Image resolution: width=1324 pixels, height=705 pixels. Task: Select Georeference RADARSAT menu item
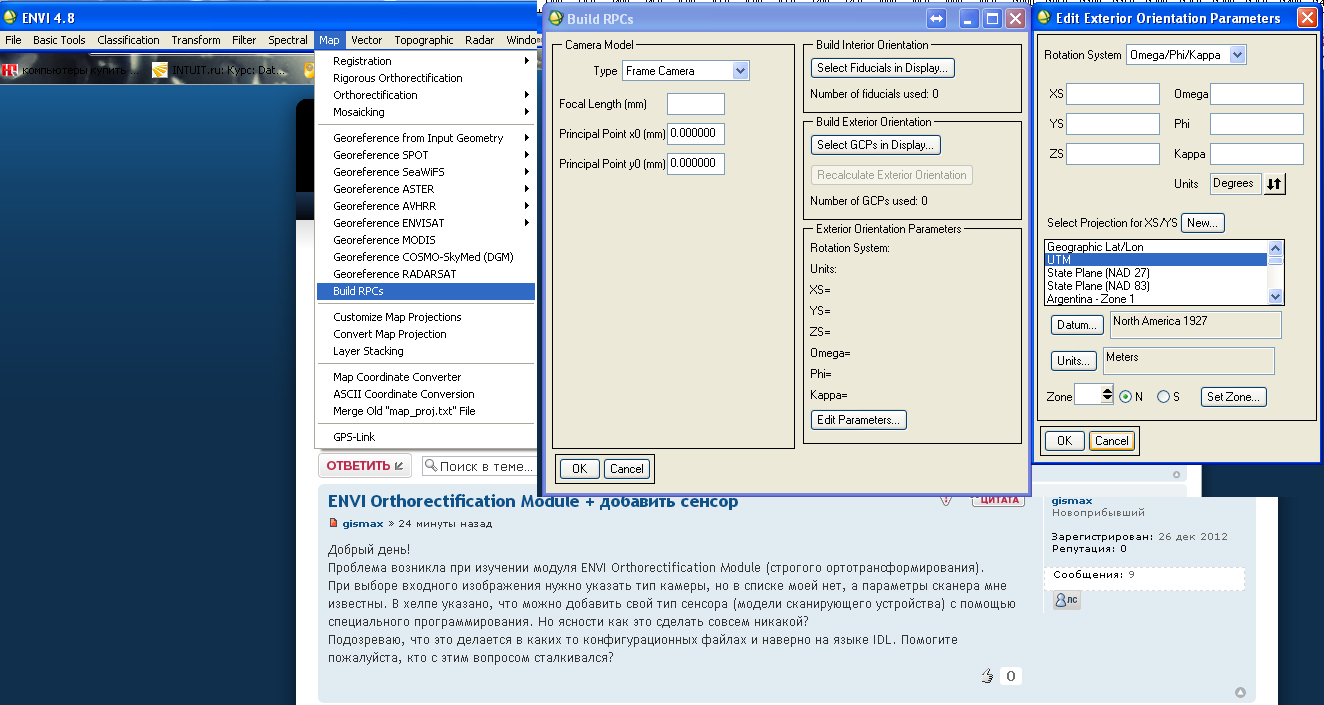click(426, 274)
